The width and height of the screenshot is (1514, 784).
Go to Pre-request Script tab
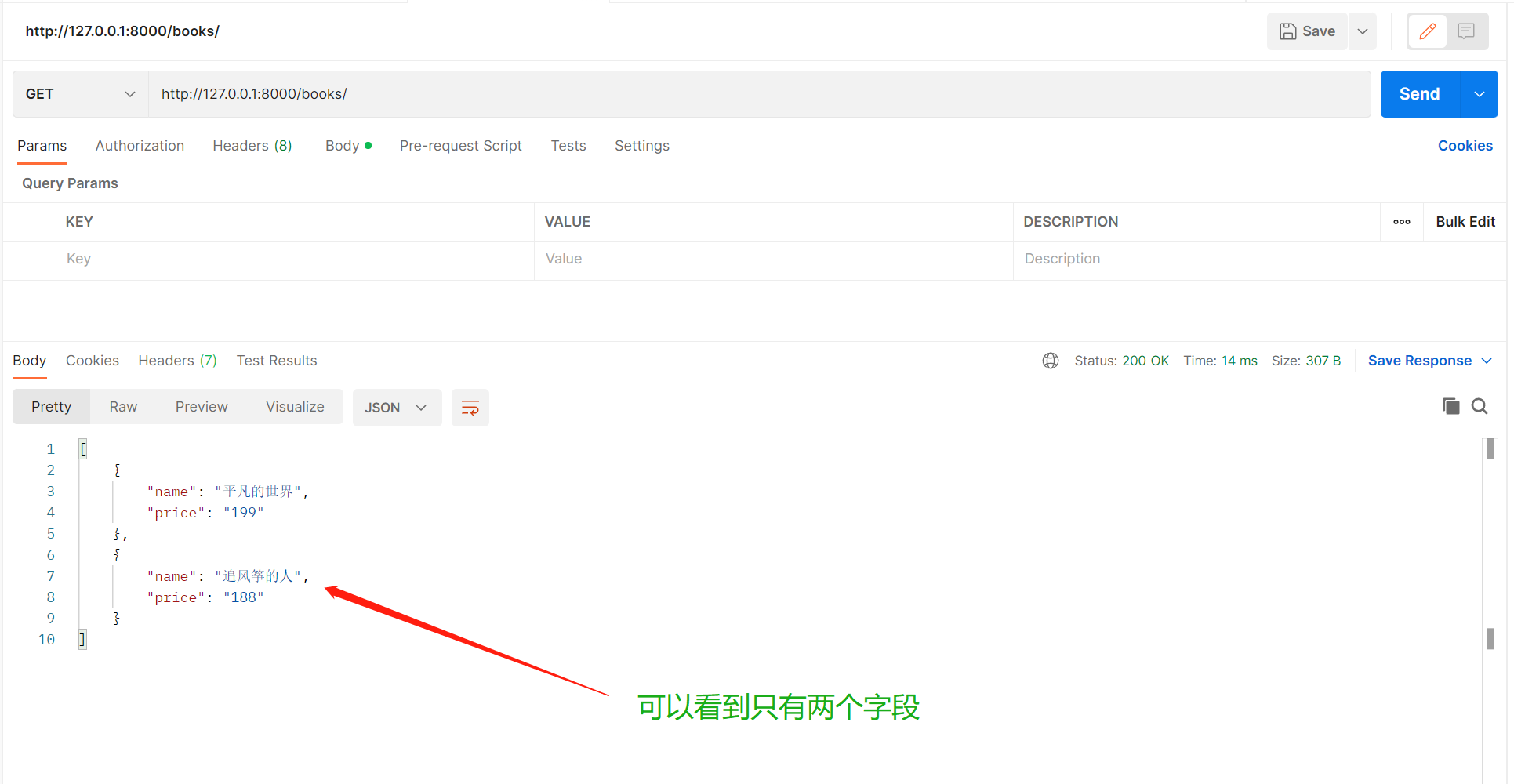click(x=460, y=146)
